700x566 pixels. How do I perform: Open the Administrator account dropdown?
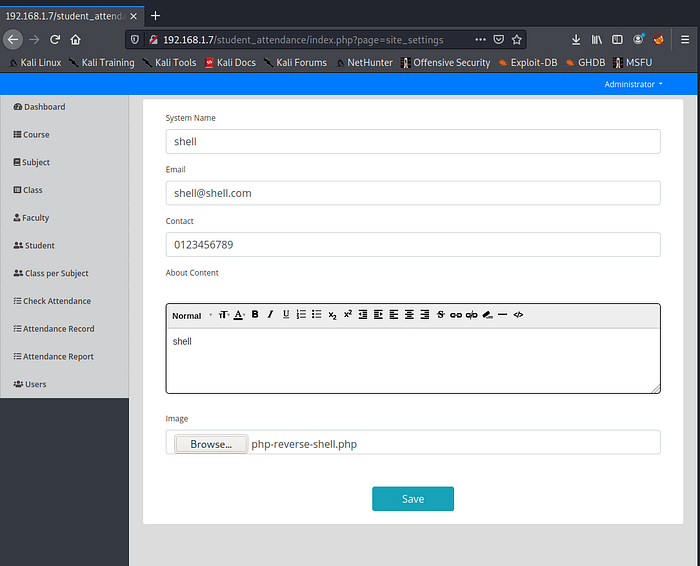(x=633, y=84)
